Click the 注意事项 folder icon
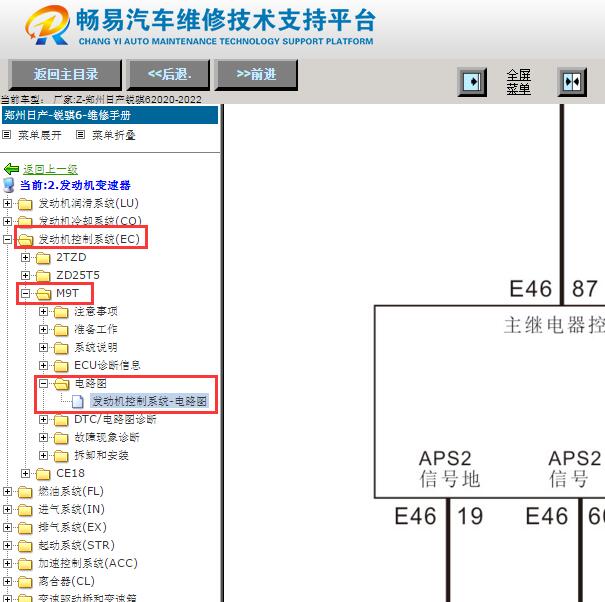Screen dimensions: 605x602 pyautogui.click(x=61, y=312)
